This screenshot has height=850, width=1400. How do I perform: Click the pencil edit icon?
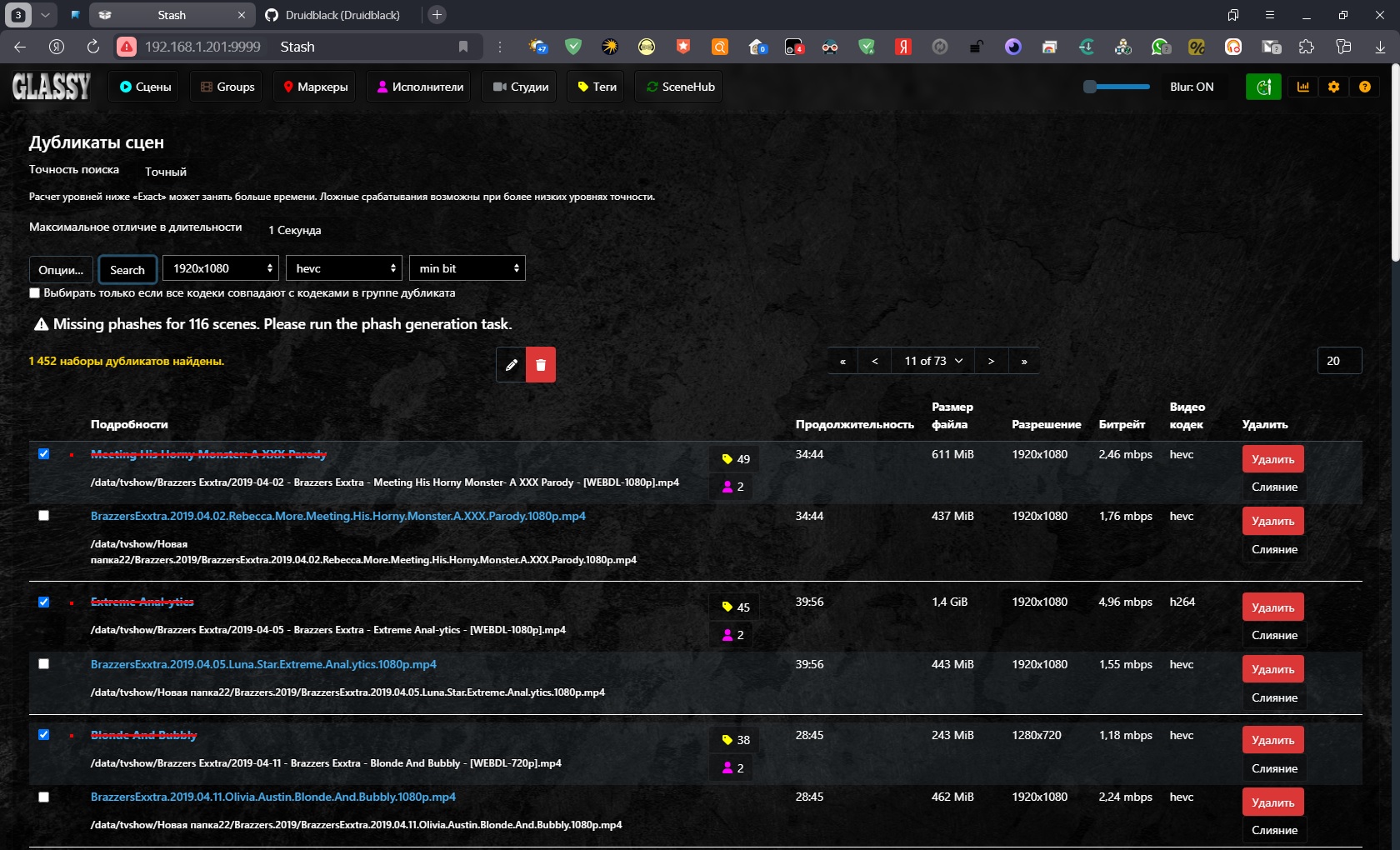pyautogui.click(x=511, y=365)
